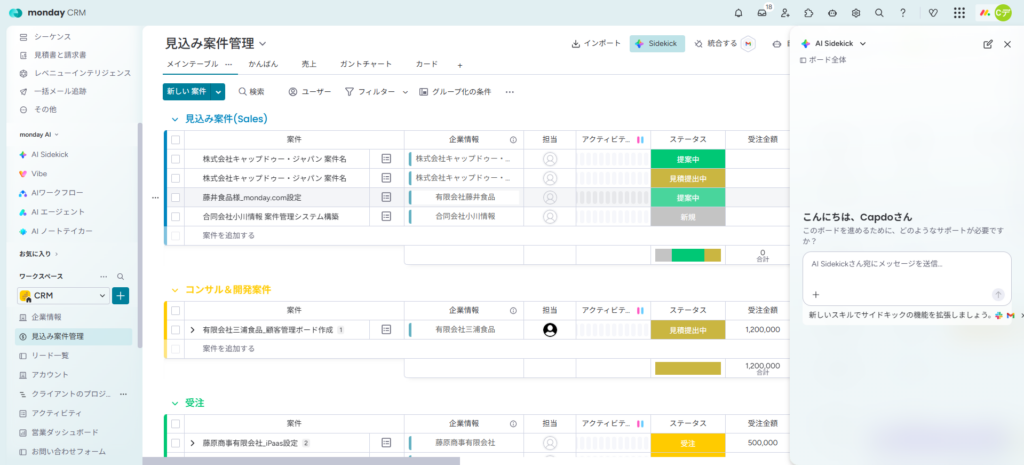
Task: Toggle select-all checkbox in 見込み案件(Sales) header
Action: (175, 140)
